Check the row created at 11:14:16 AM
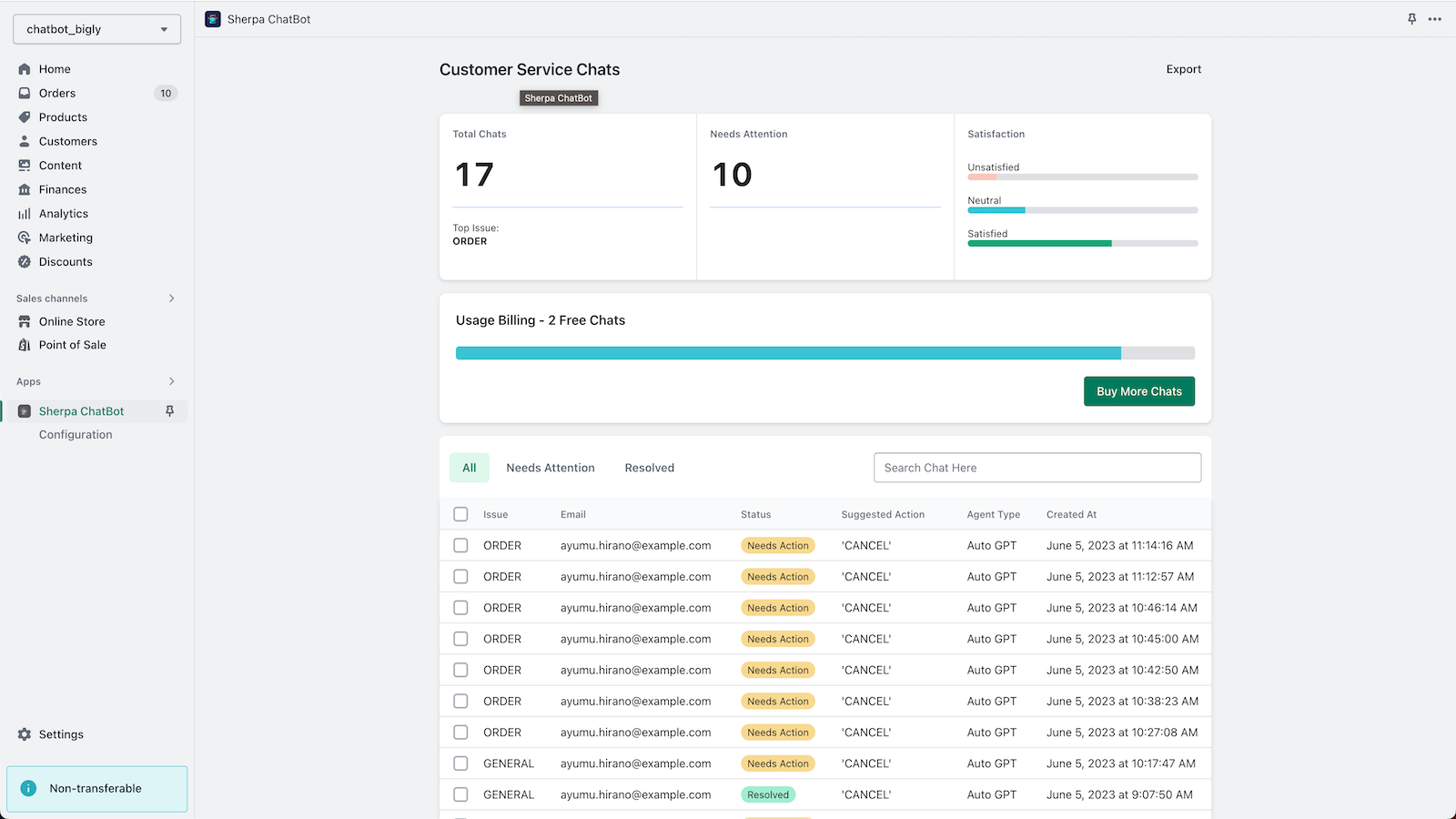 pos(460,545)
